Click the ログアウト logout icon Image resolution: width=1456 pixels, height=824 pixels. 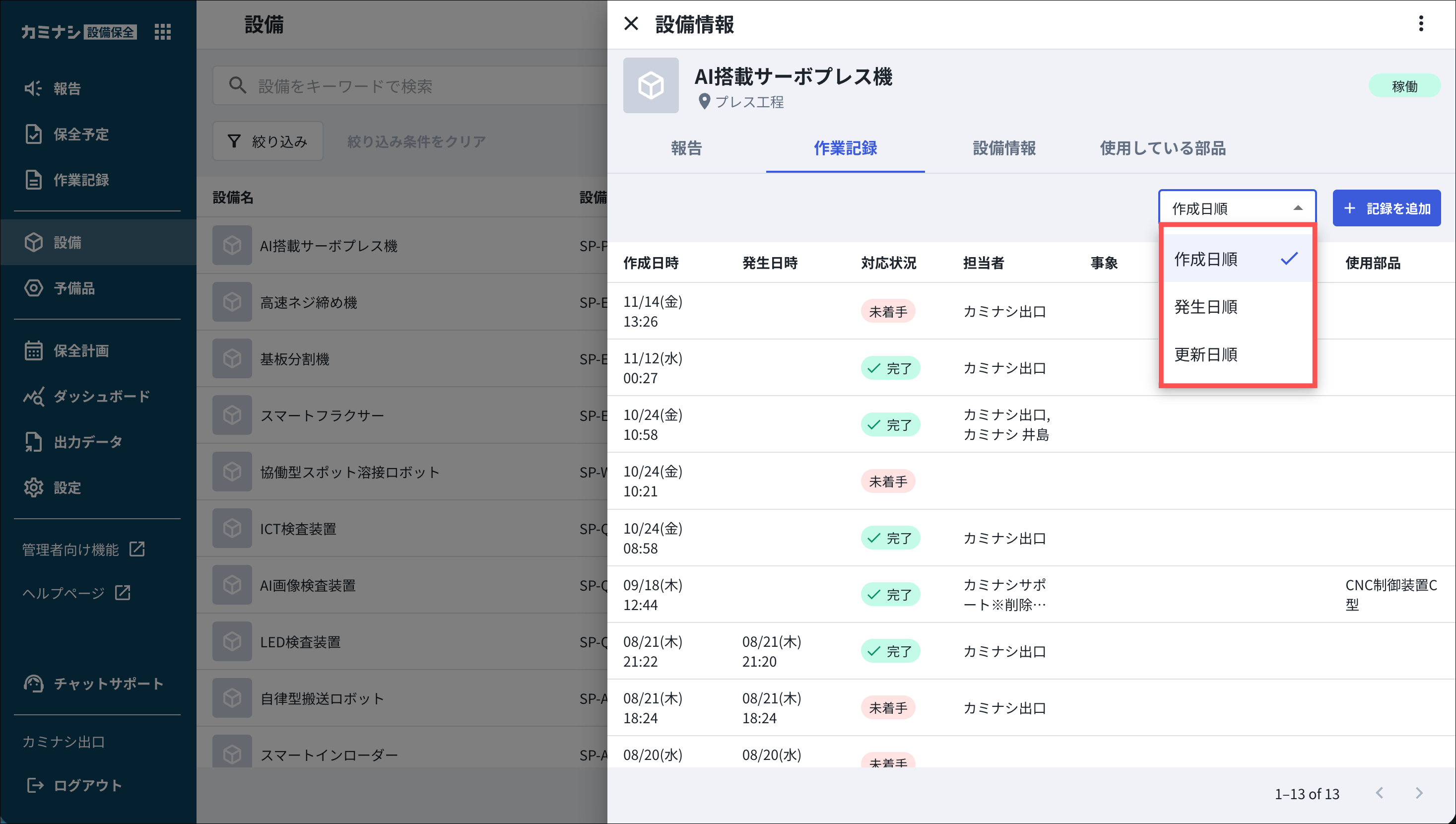pos(35,785)
